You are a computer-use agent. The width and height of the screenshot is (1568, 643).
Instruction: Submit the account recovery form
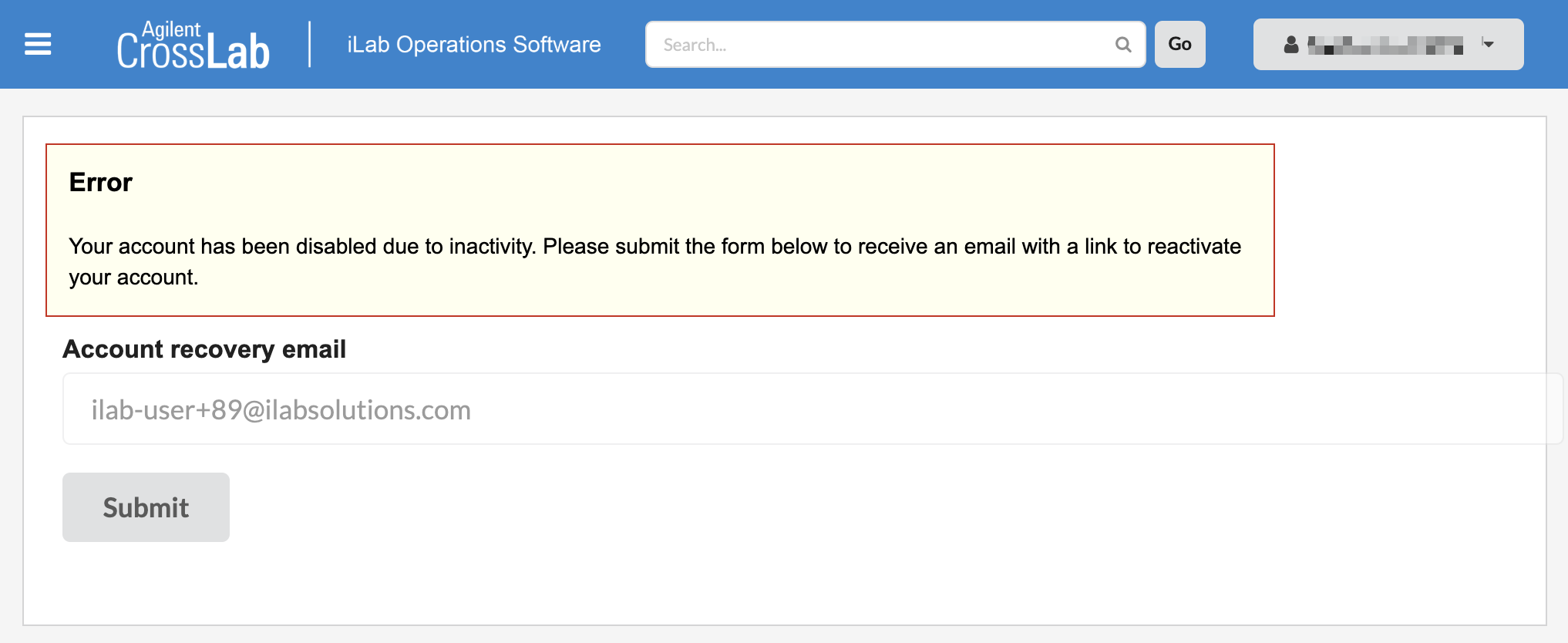click(146, 507)
